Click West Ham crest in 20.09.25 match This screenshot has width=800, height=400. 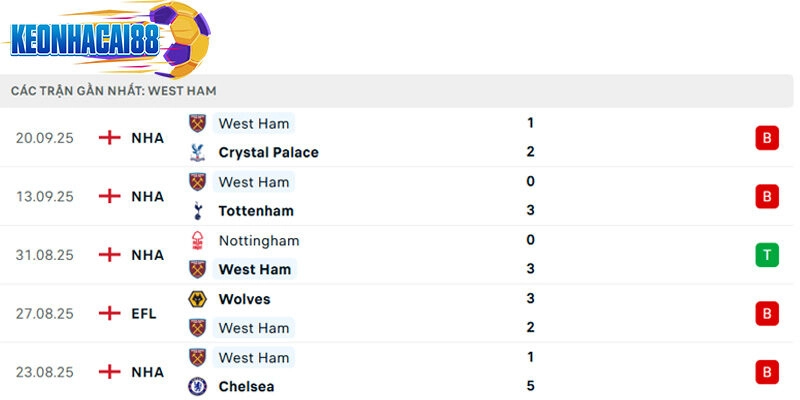(197, 124)
